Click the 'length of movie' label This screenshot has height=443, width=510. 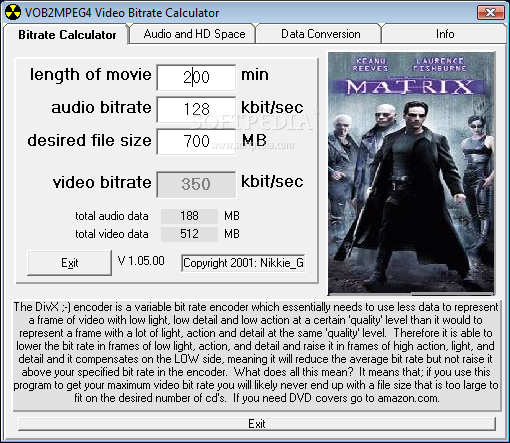[90, 75]
